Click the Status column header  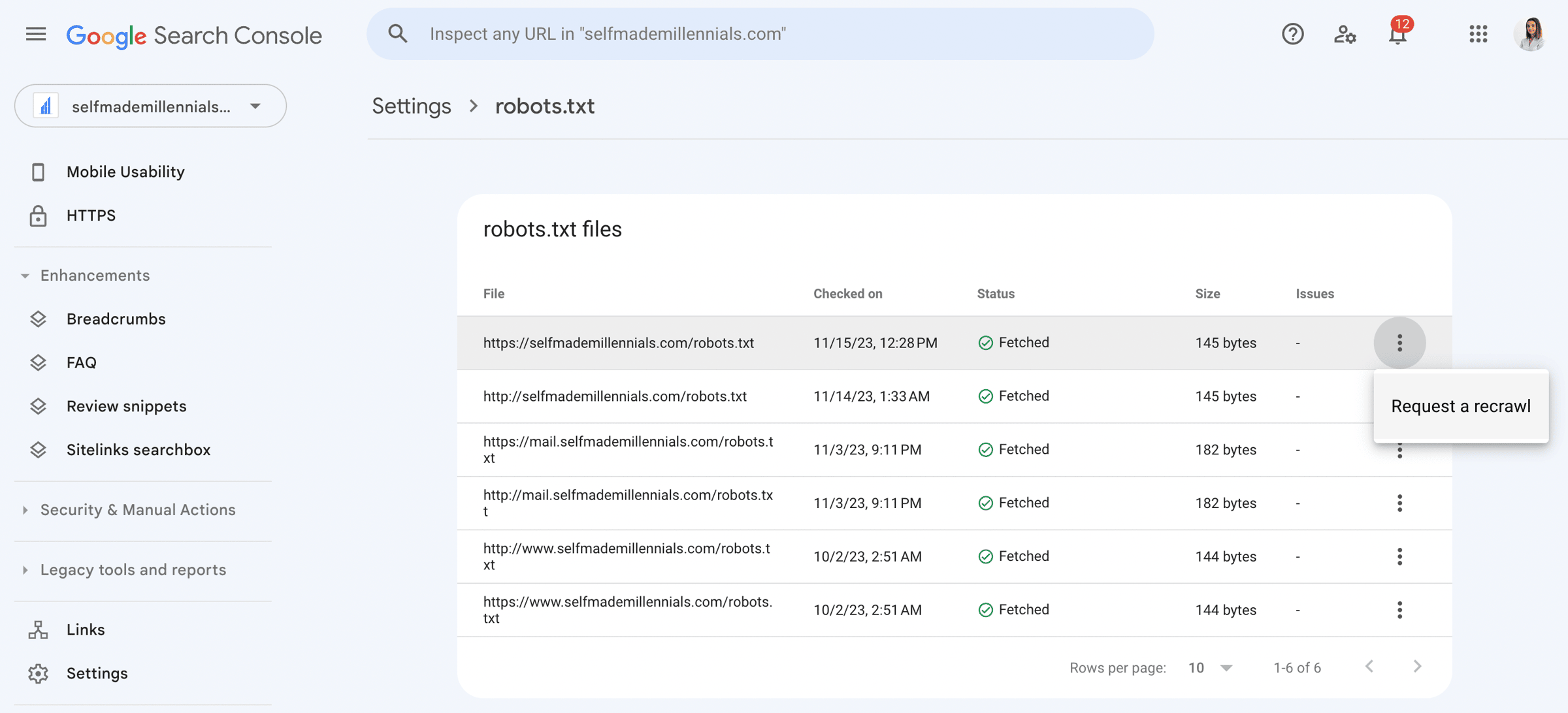(996, 294)
